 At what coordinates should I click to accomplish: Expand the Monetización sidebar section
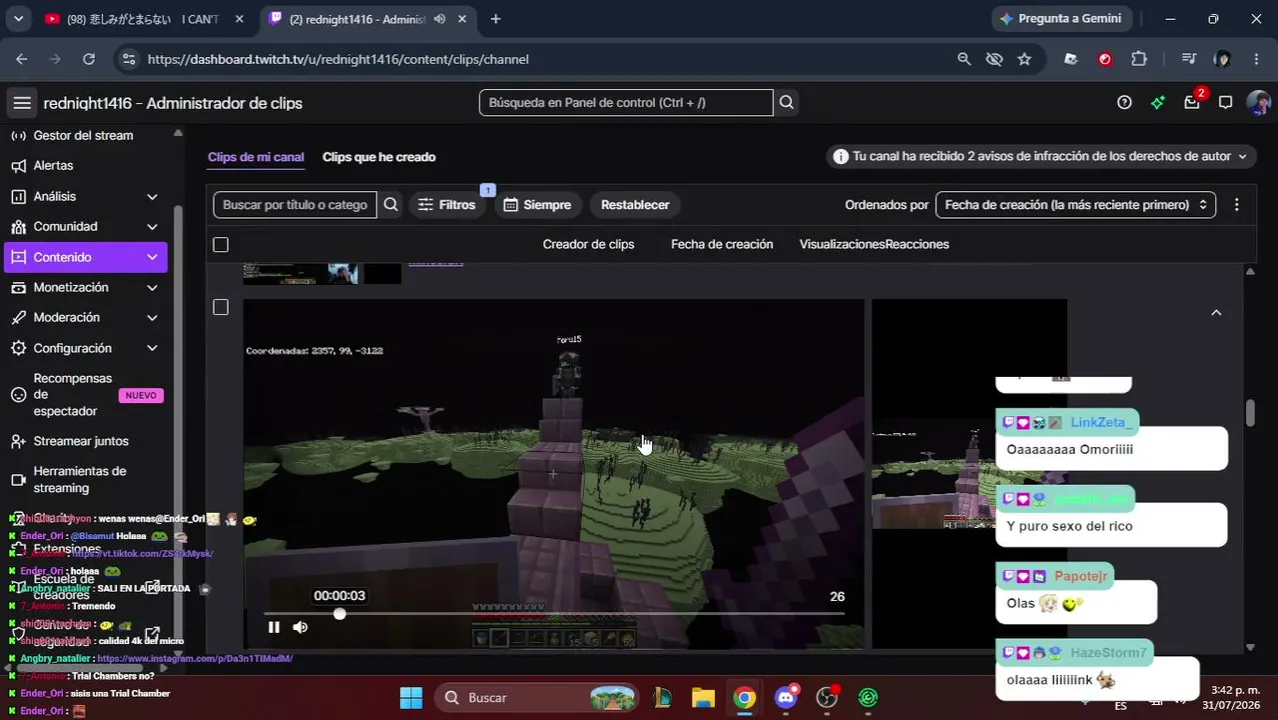[x=152, y=287]
